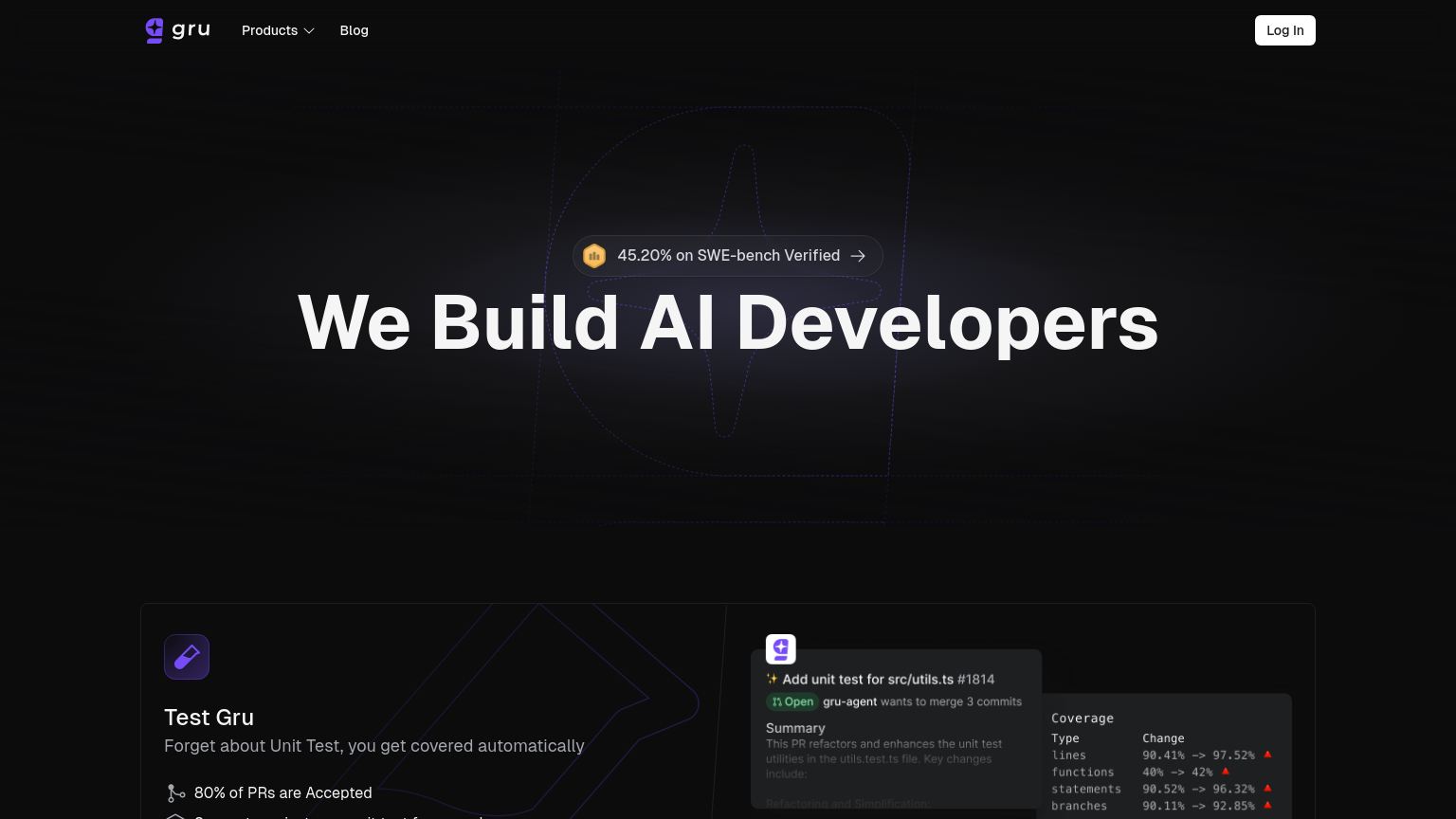Click the Coverage panel heading

(x=1082, y=719)
